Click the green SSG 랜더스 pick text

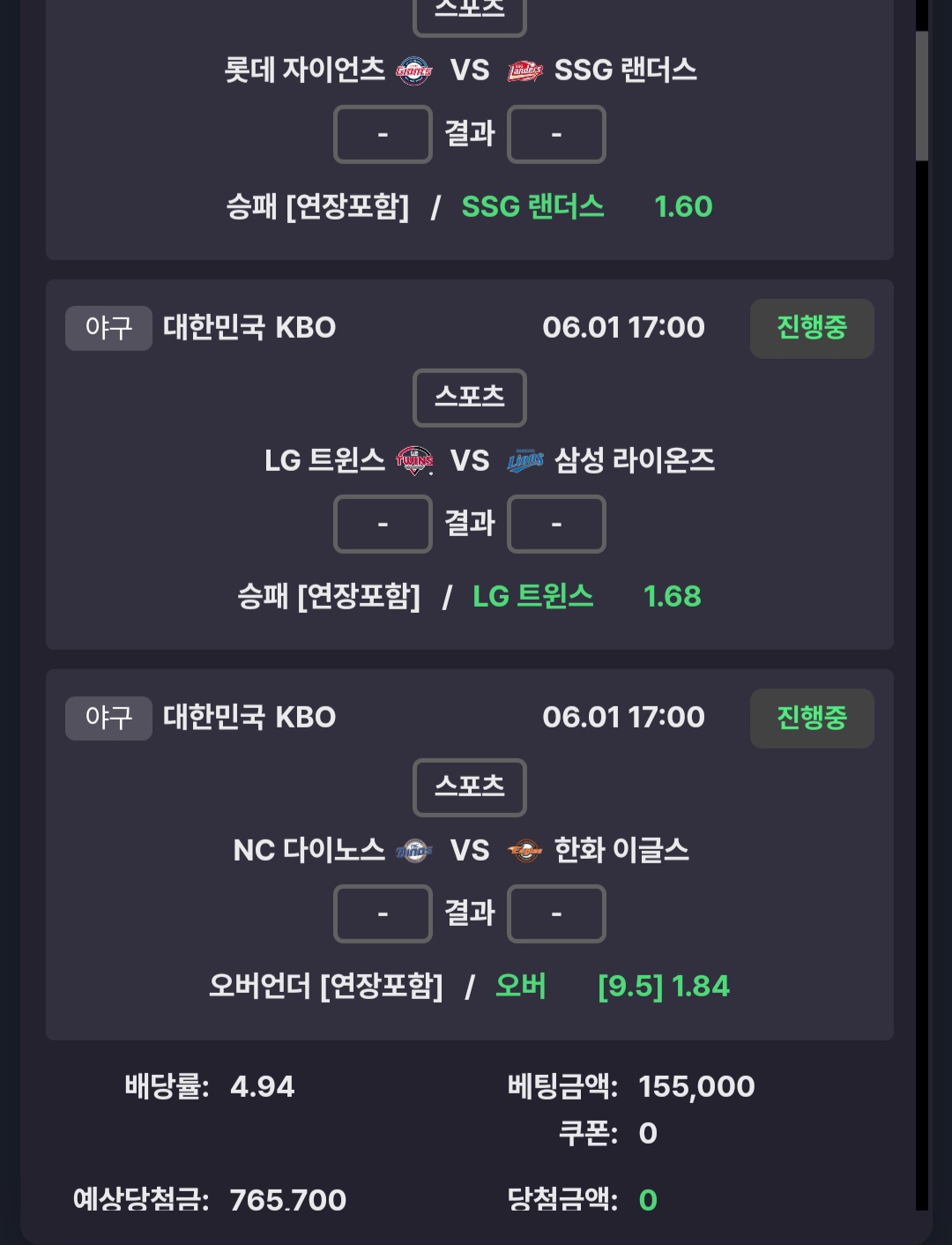pyautogui.click(x=533, y=207)
